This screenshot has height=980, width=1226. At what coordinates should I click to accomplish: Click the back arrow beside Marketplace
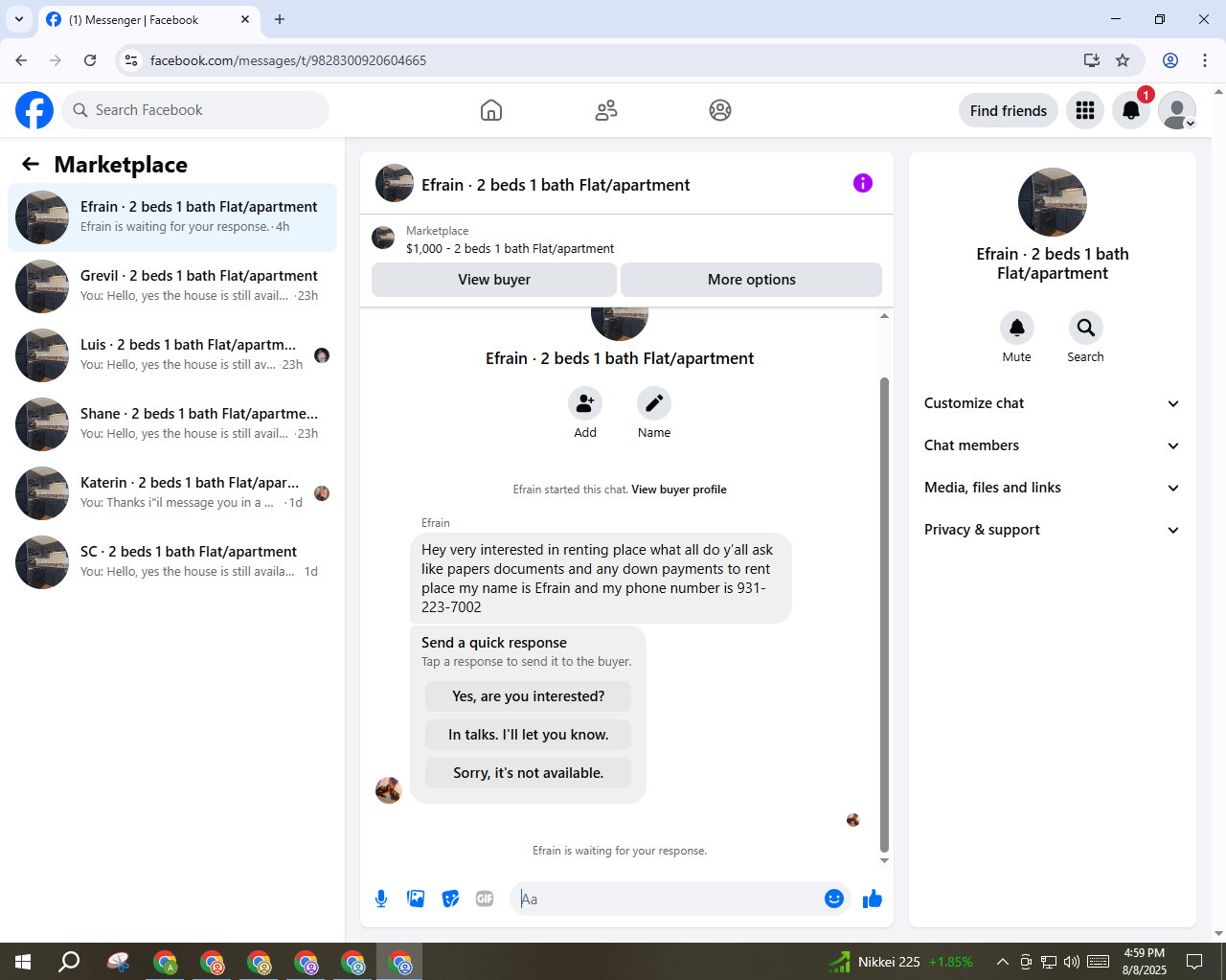pyautogui.click(x=31, y=164)
